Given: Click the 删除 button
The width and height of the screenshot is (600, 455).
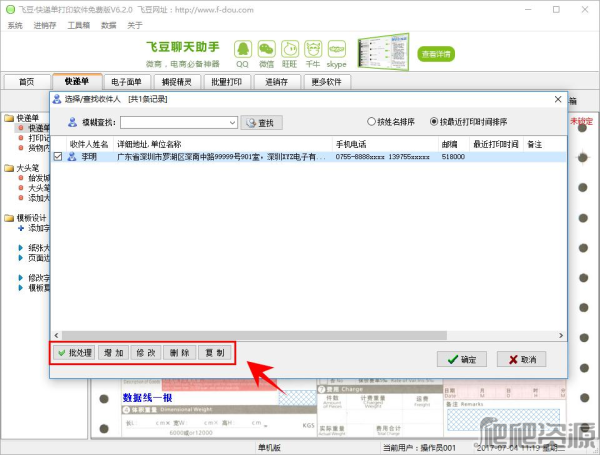Looking at the screenshot, I should (x=179, y=352).
